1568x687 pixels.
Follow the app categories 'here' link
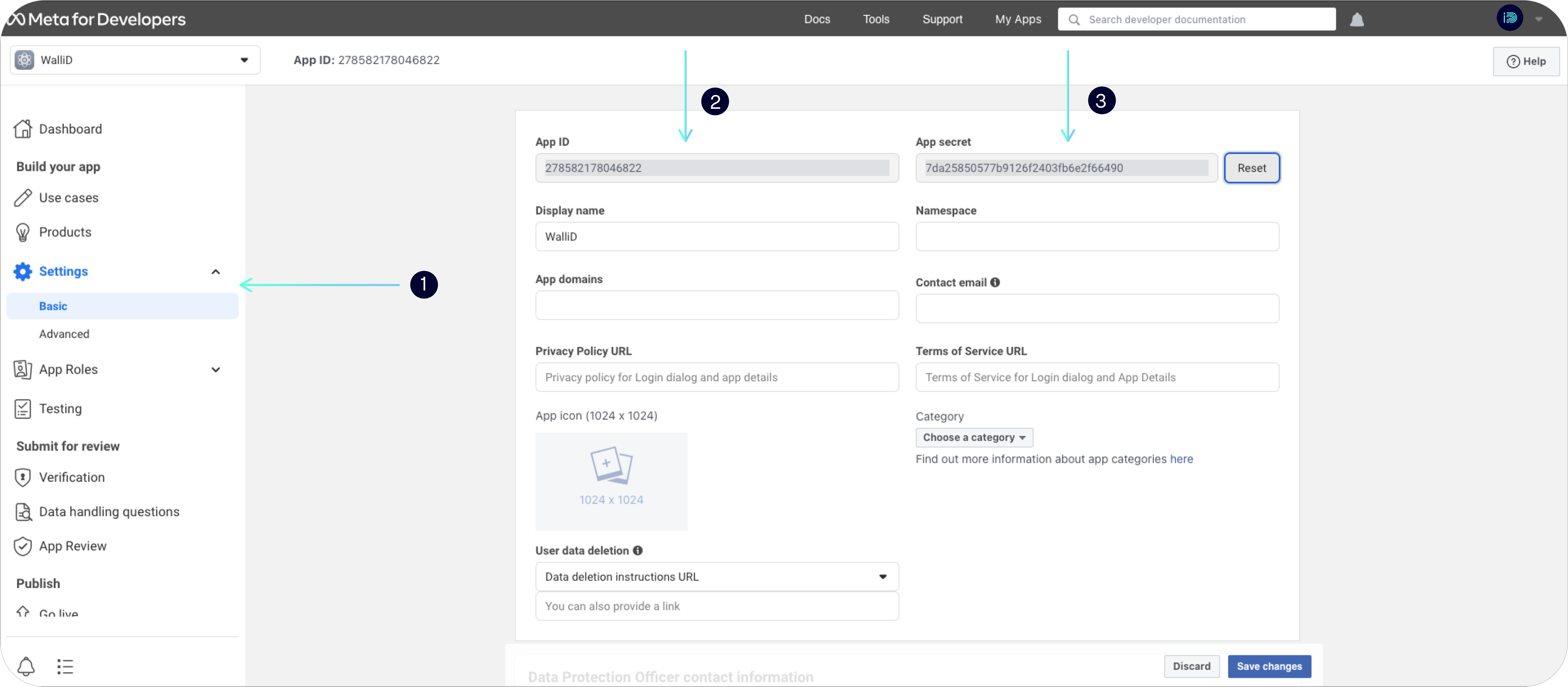pyautogui.click(x=1181, y=459)
